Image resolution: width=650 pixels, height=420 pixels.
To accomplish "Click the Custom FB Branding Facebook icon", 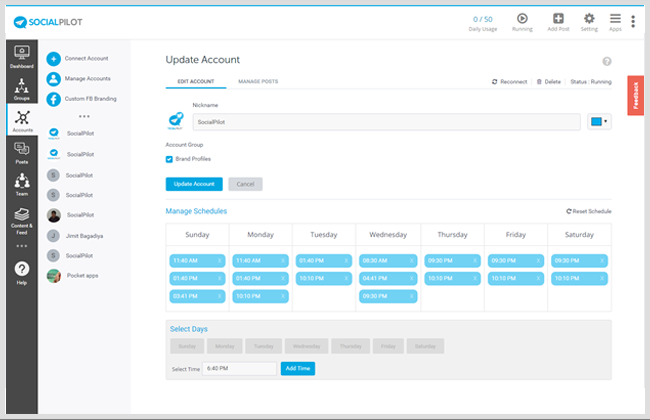I will pyautogui.click(x=53, y=99).
